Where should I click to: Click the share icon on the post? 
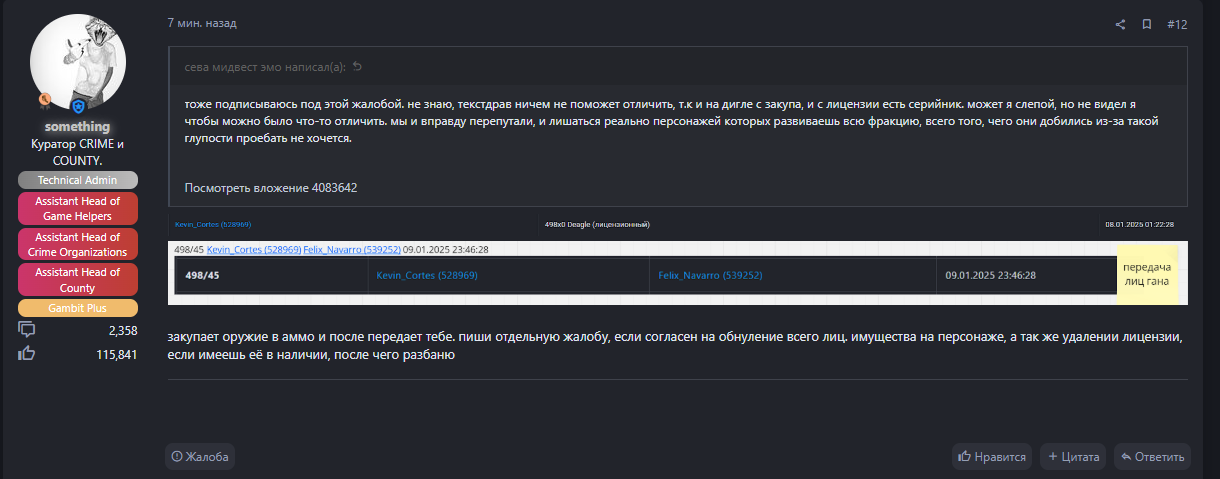(1120, 24)
